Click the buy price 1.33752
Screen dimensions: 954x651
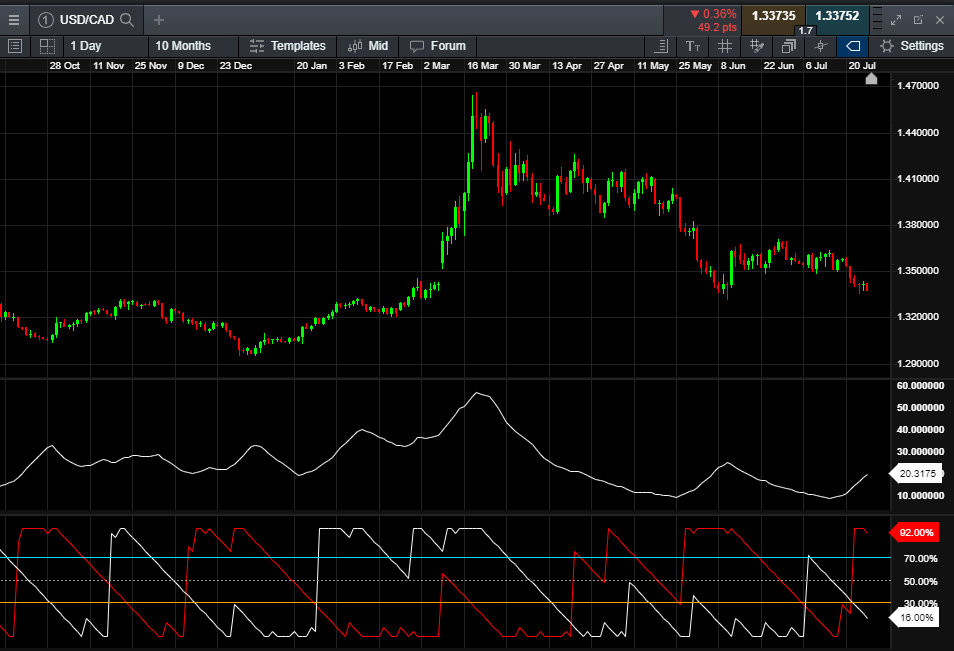tap(837, 16)
